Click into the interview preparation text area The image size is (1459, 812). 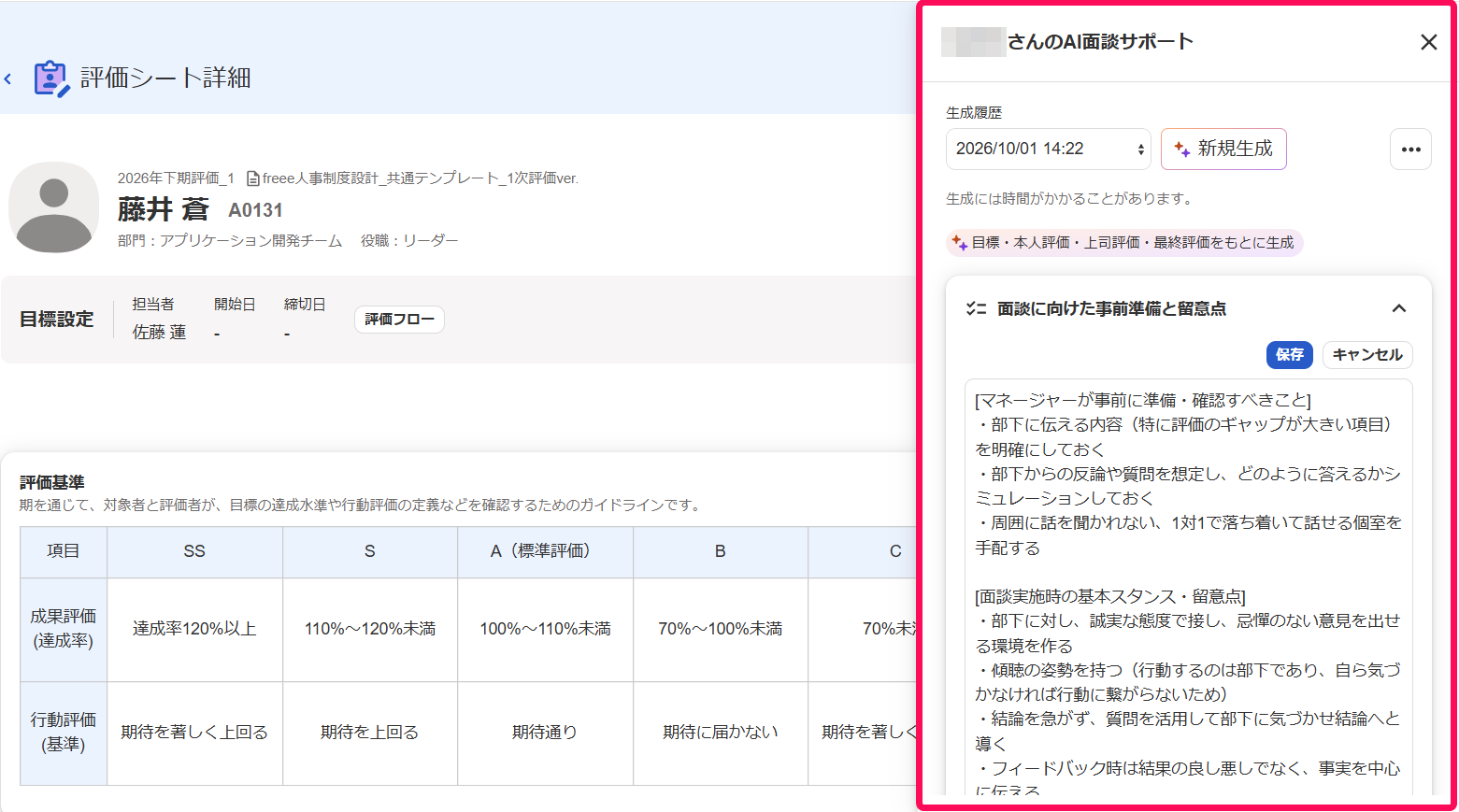point(1188,587)
